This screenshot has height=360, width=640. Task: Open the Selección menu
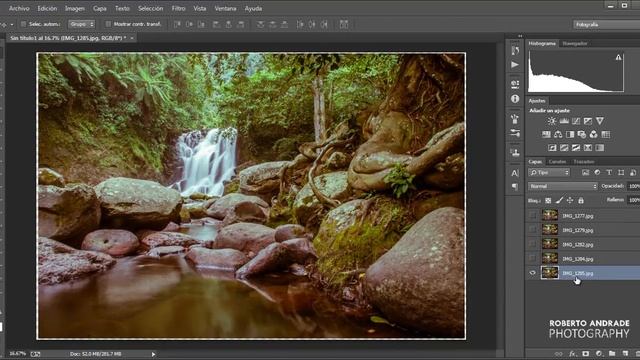150,8
